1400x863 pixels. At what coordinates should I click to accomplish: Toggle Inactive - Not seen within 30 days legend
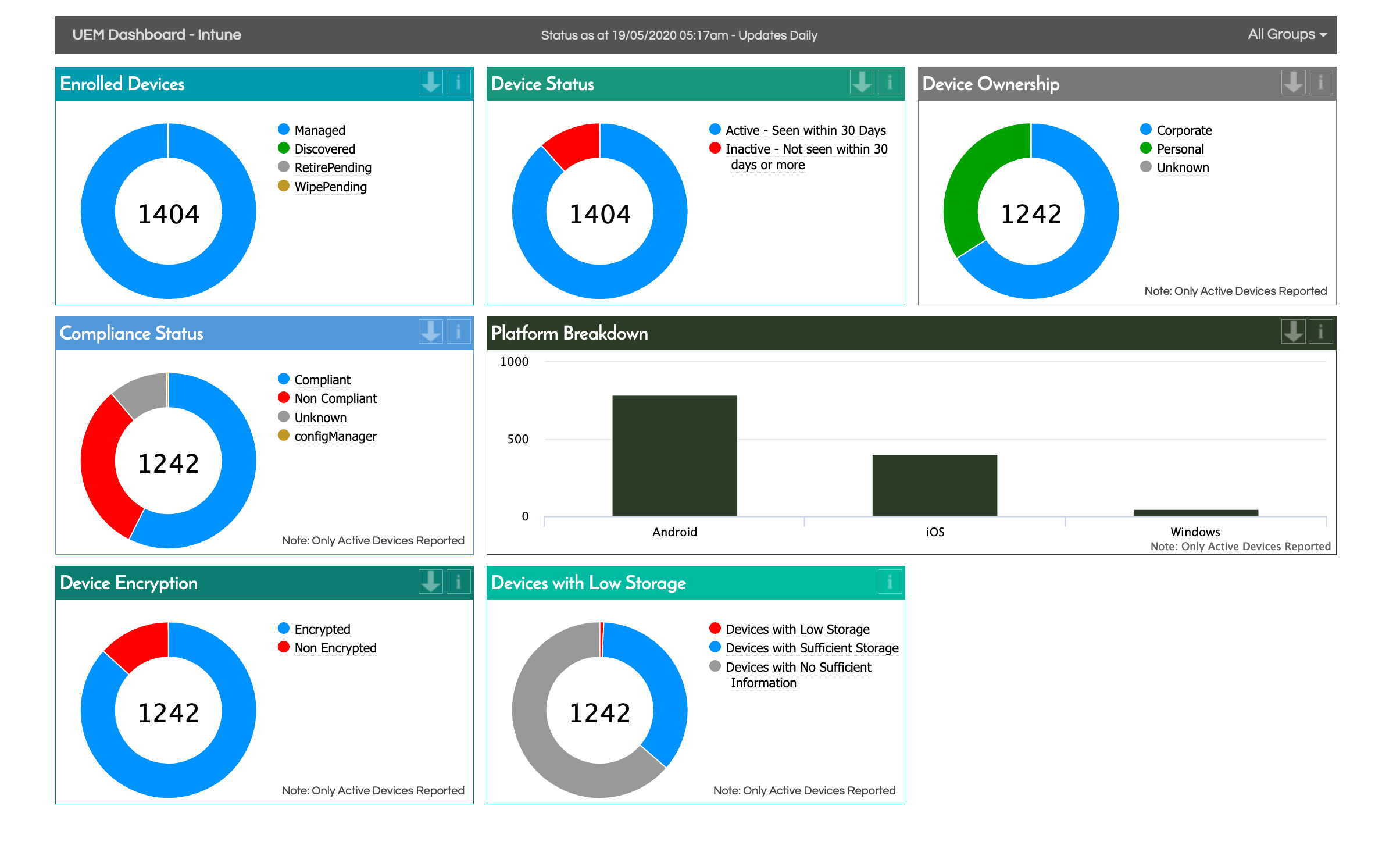click(x=799, y=156)
